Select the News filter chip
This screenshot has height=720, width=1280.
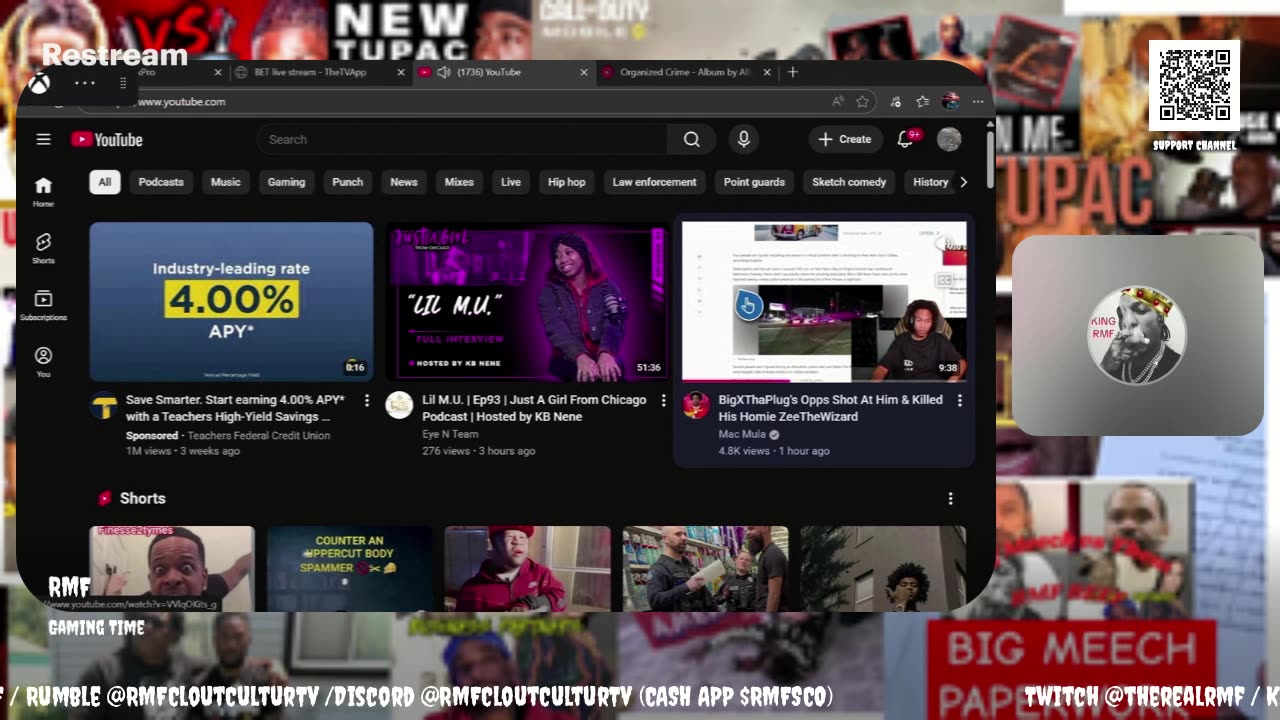click(x=404, y=182)
